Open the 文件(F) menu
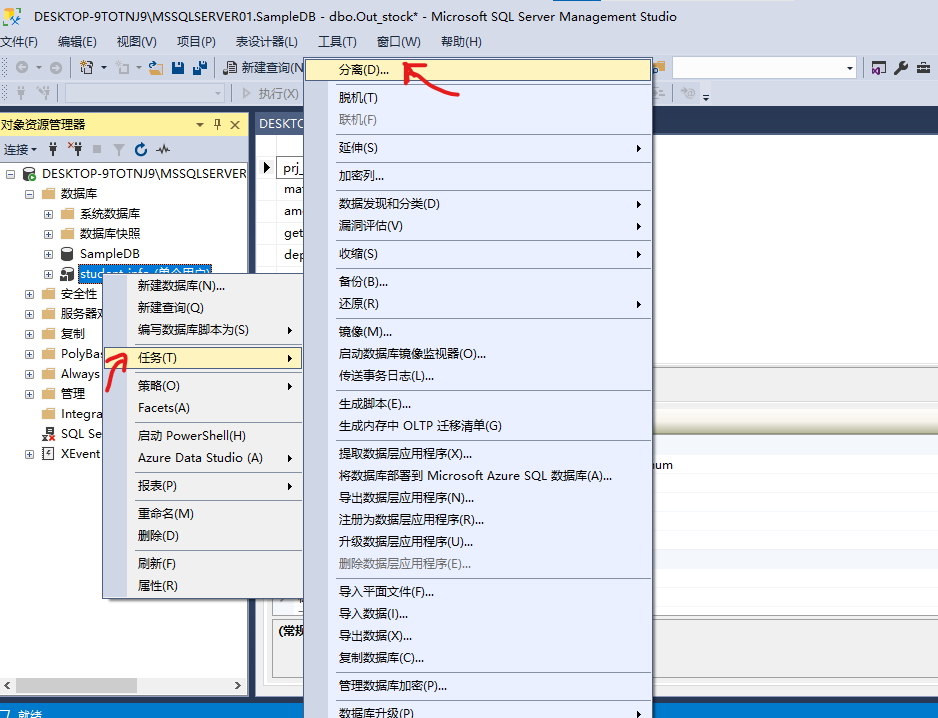Image resolution: width=938 pixels, height=718 pixels. [x=19, y=41]
